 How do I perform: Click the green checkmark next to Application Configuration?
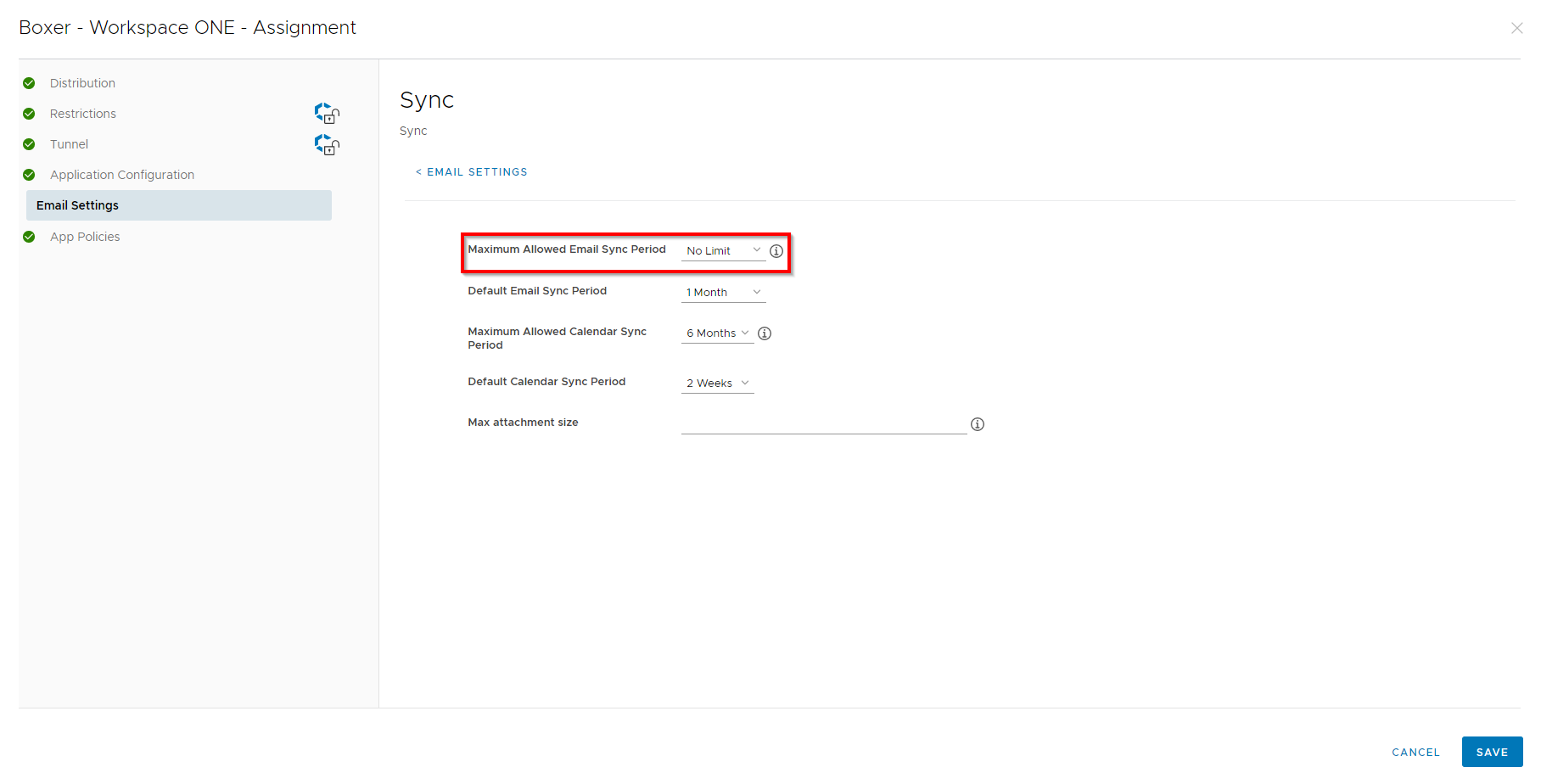coord(29,175)
